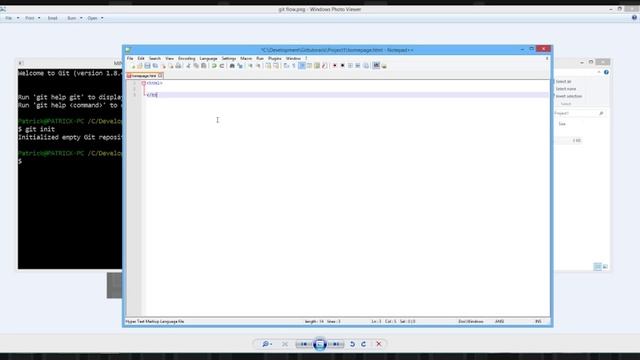Click the Copy icon in Notepad++ toolbar
The height and width of the screenshot is (360, 640).
click(x=196, y=66)
